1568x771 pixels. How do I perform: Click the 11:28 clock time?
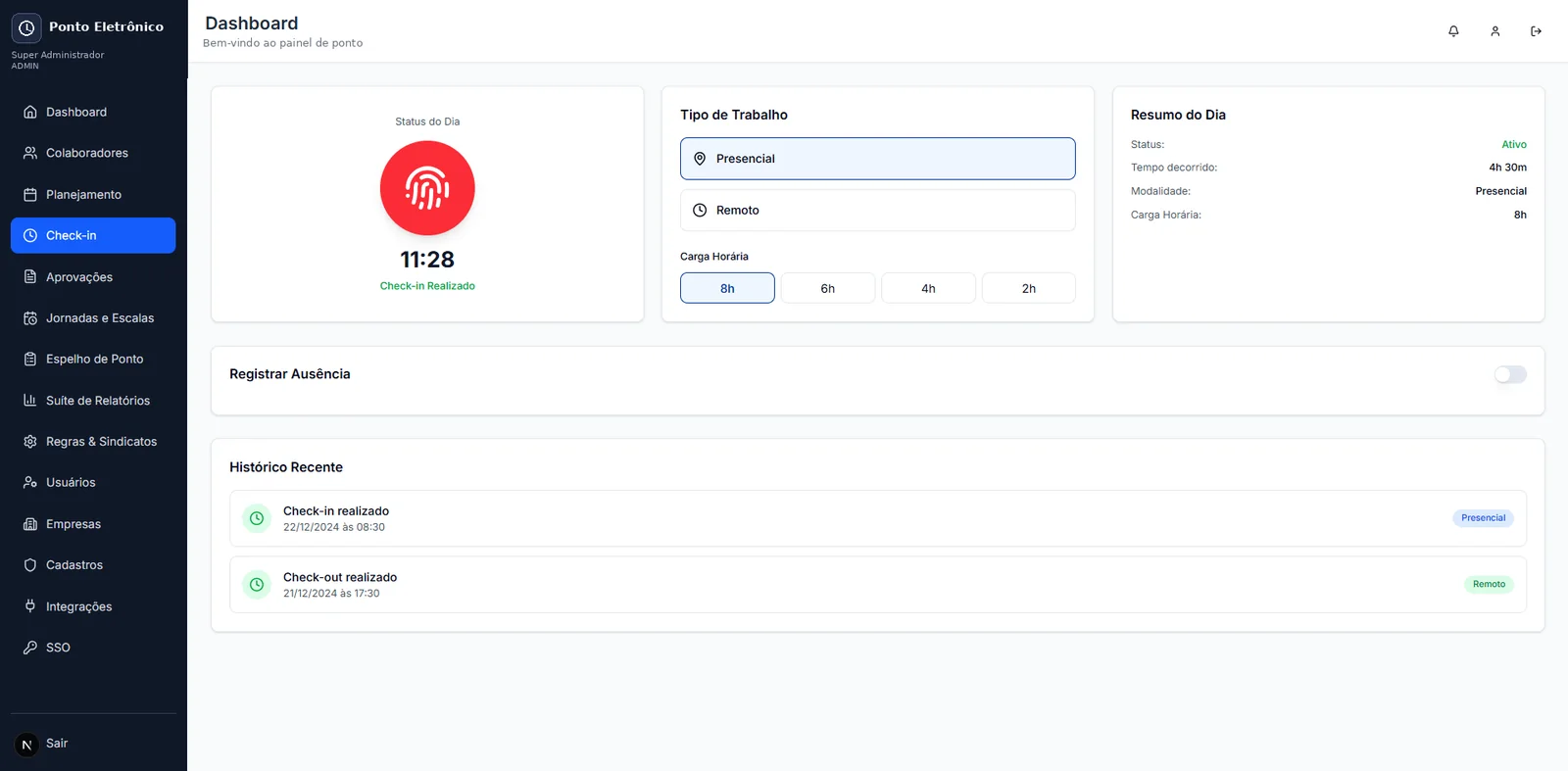(x=427, y=260)
